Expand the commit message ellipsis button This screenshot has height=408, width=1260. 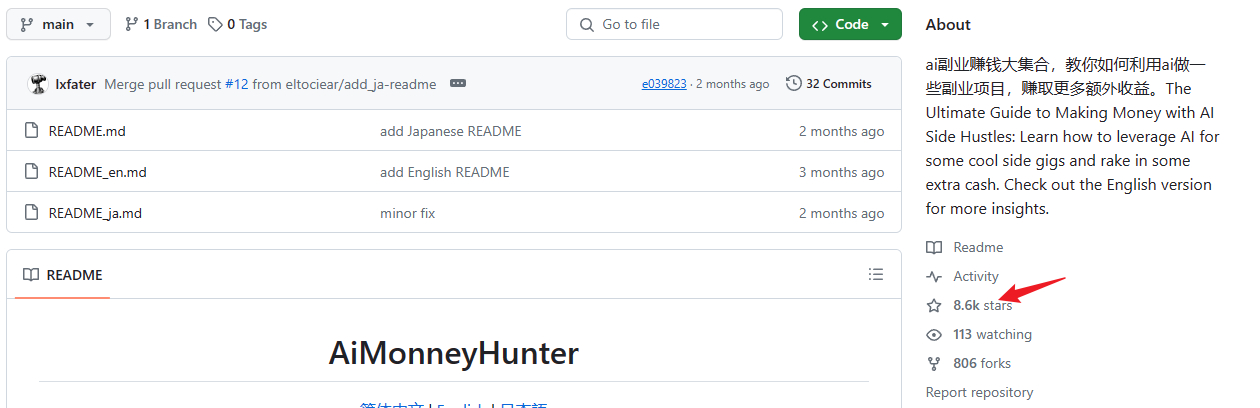click(458, 84)
